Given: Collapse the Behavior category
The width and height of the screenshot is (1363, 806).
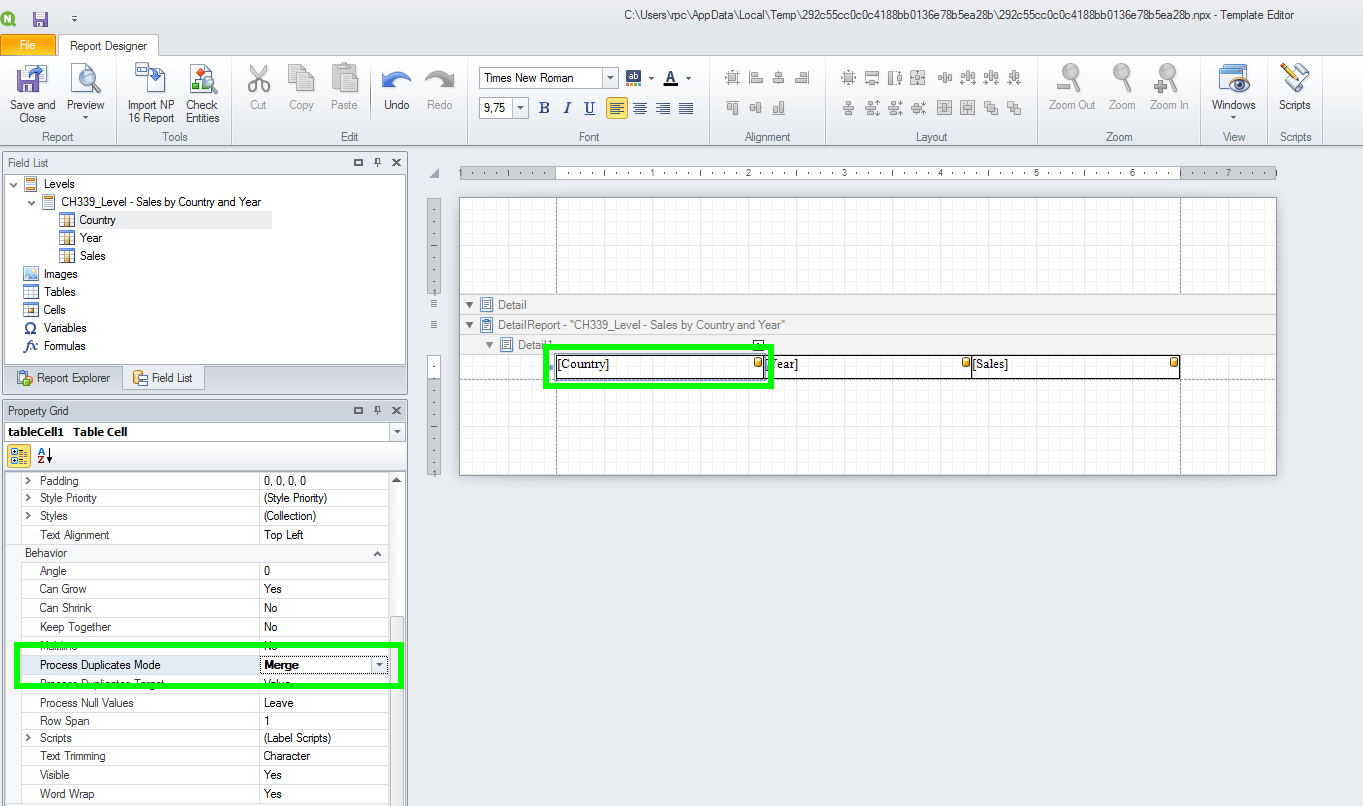Looking at the screenshot, I should pos(378,553).
